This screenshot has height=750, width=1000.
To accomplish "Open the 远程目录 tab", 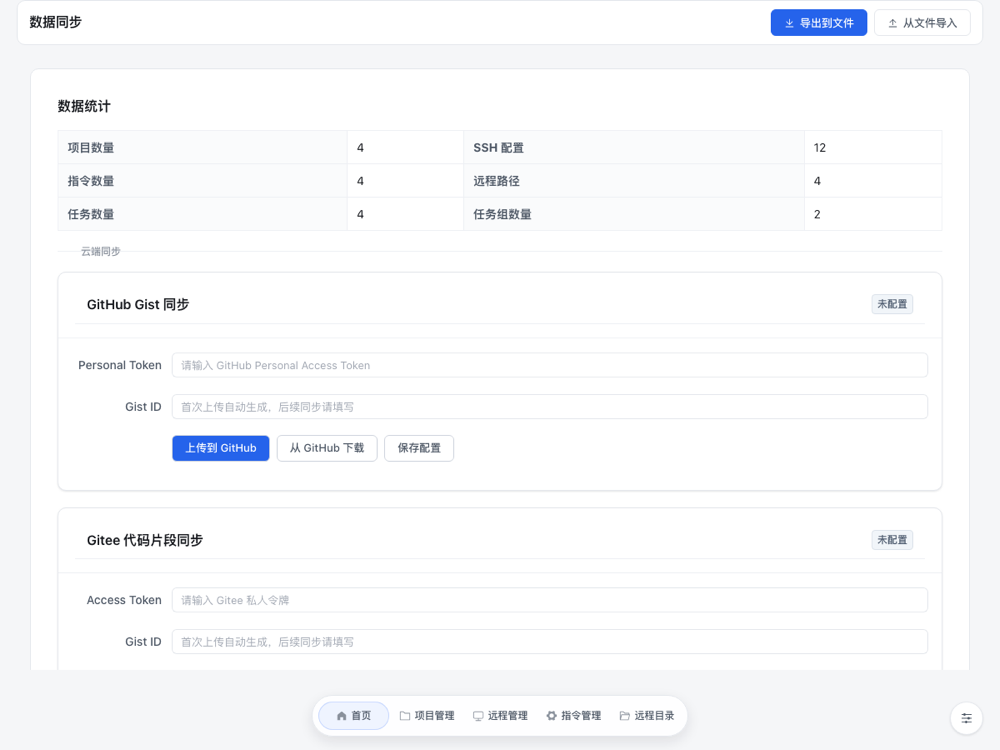I will click(647, 716).
